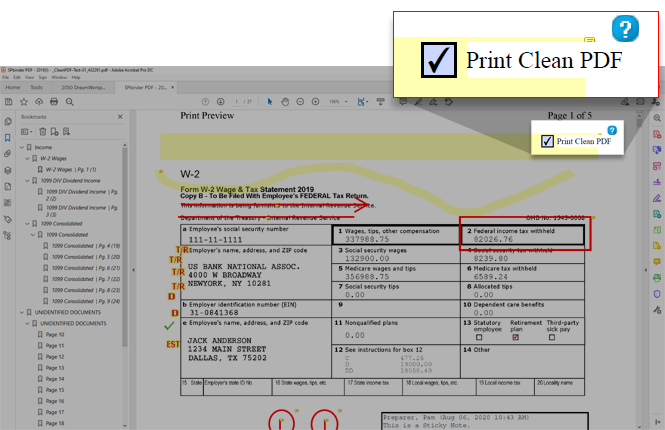This screenshot has height=430, width=665.
Task: Close the SPbinder PDF document tab
Action: tap(173, 87)
